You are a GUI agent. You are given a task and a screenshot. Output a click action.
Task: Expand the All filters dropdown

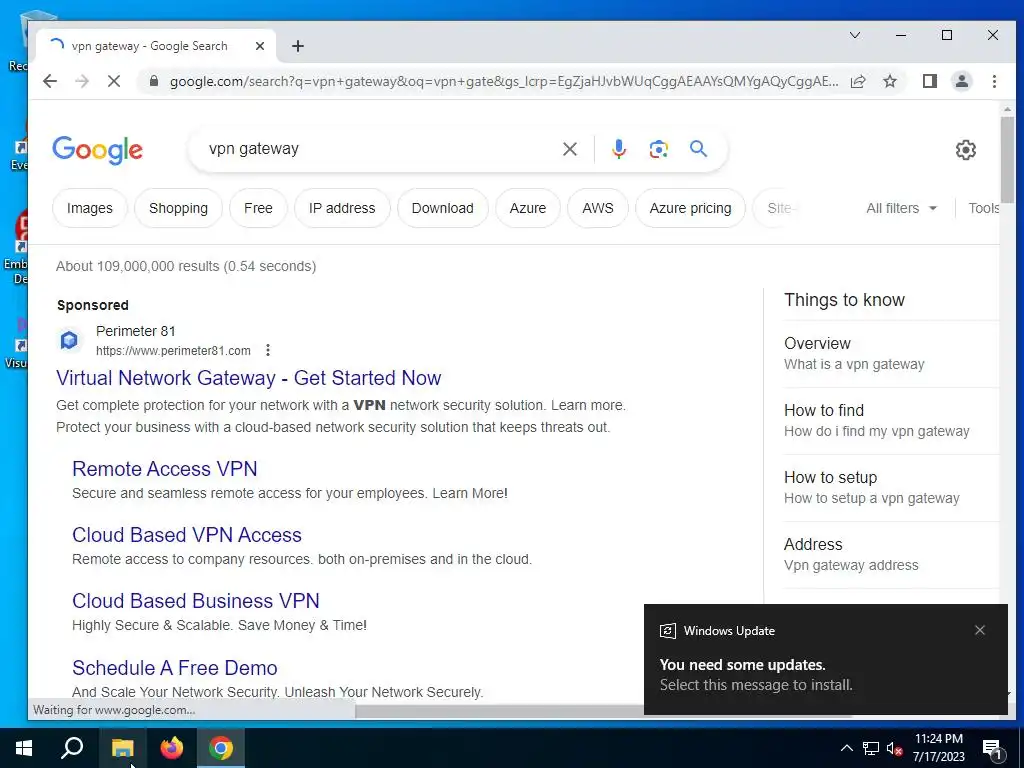point(901,208)
